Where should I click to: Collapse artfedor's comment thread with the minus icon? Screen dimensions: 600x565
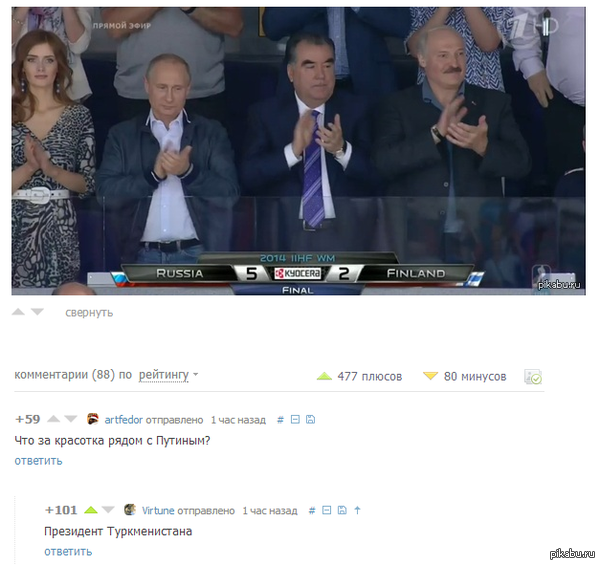point(295,420)
